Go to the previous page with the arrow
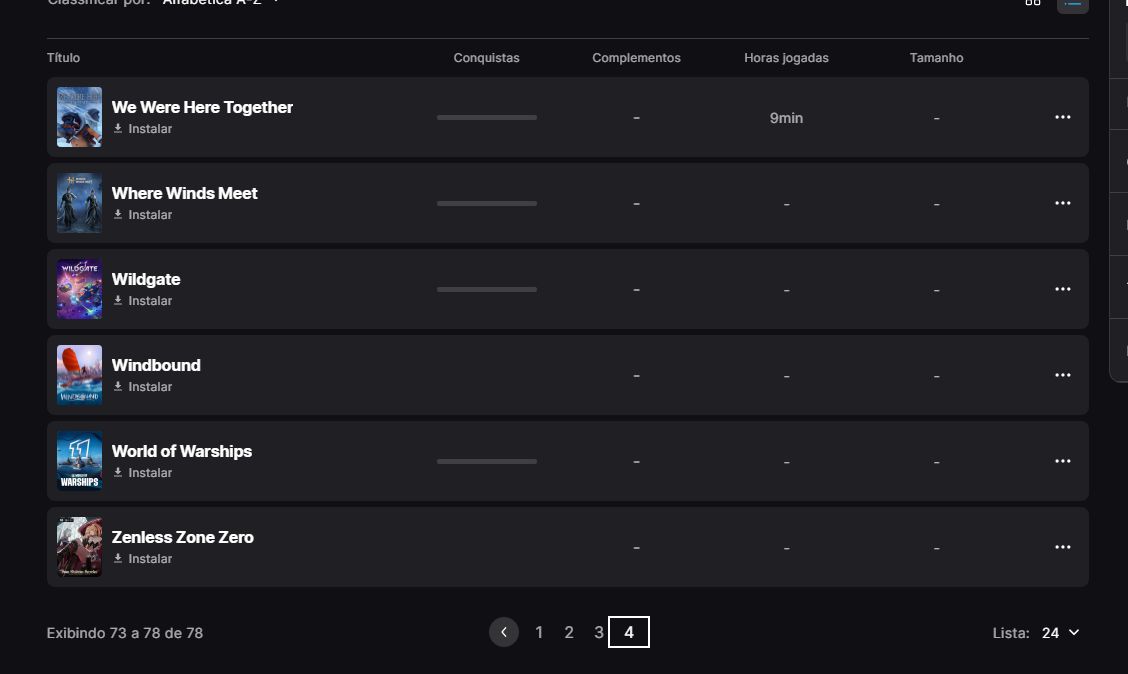Image resolution: width=1128 pixels, height=674 pixels. pyautogui.click(x=504, y=632)
